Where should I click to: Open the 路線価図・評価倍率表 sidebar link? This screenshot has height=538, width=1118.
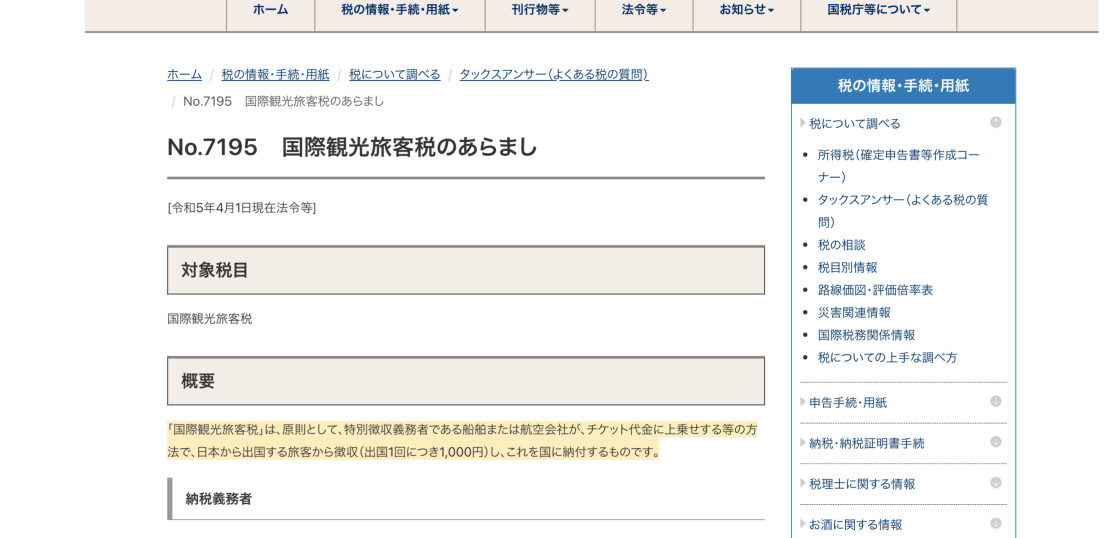click(x=875, y=290)
